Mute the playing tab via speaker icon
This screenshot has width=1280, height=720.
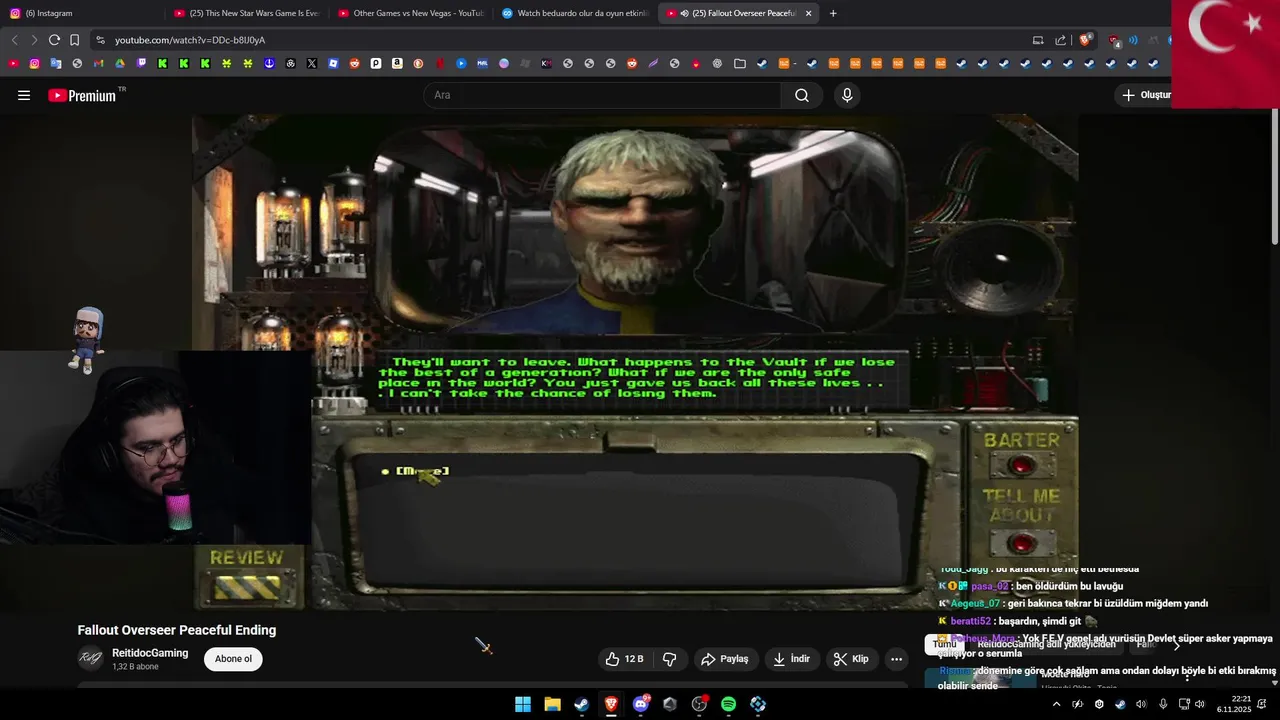[684, 13]
